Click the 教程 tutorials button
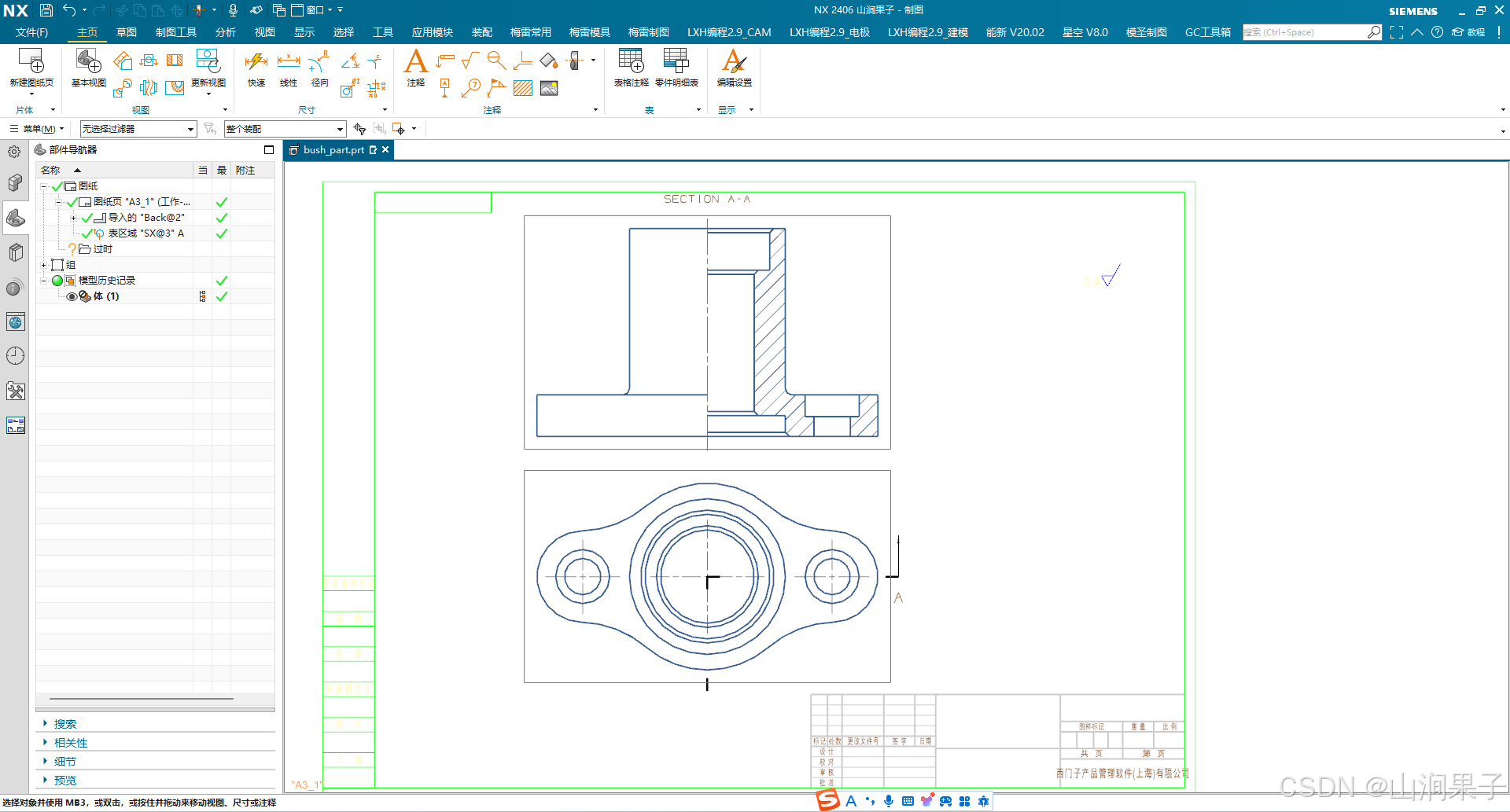Screen dimensions: 1510x812 1468,32
